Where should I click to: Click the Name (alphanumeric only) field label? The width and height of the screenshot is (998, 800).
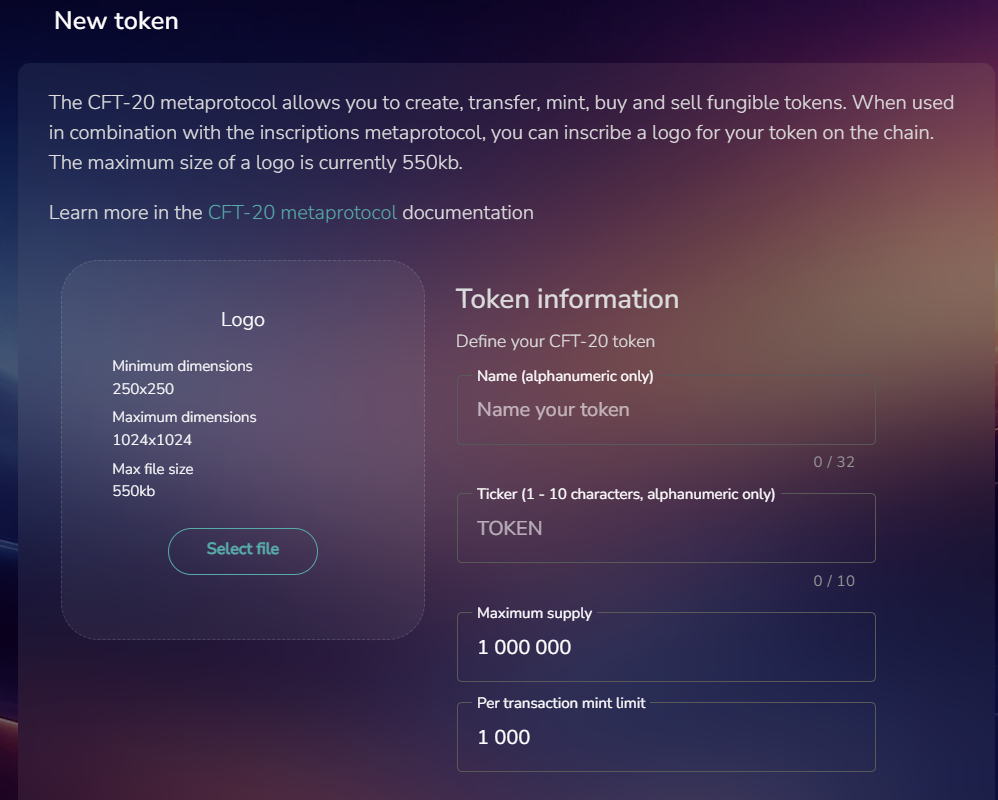[x=565, y=376]
